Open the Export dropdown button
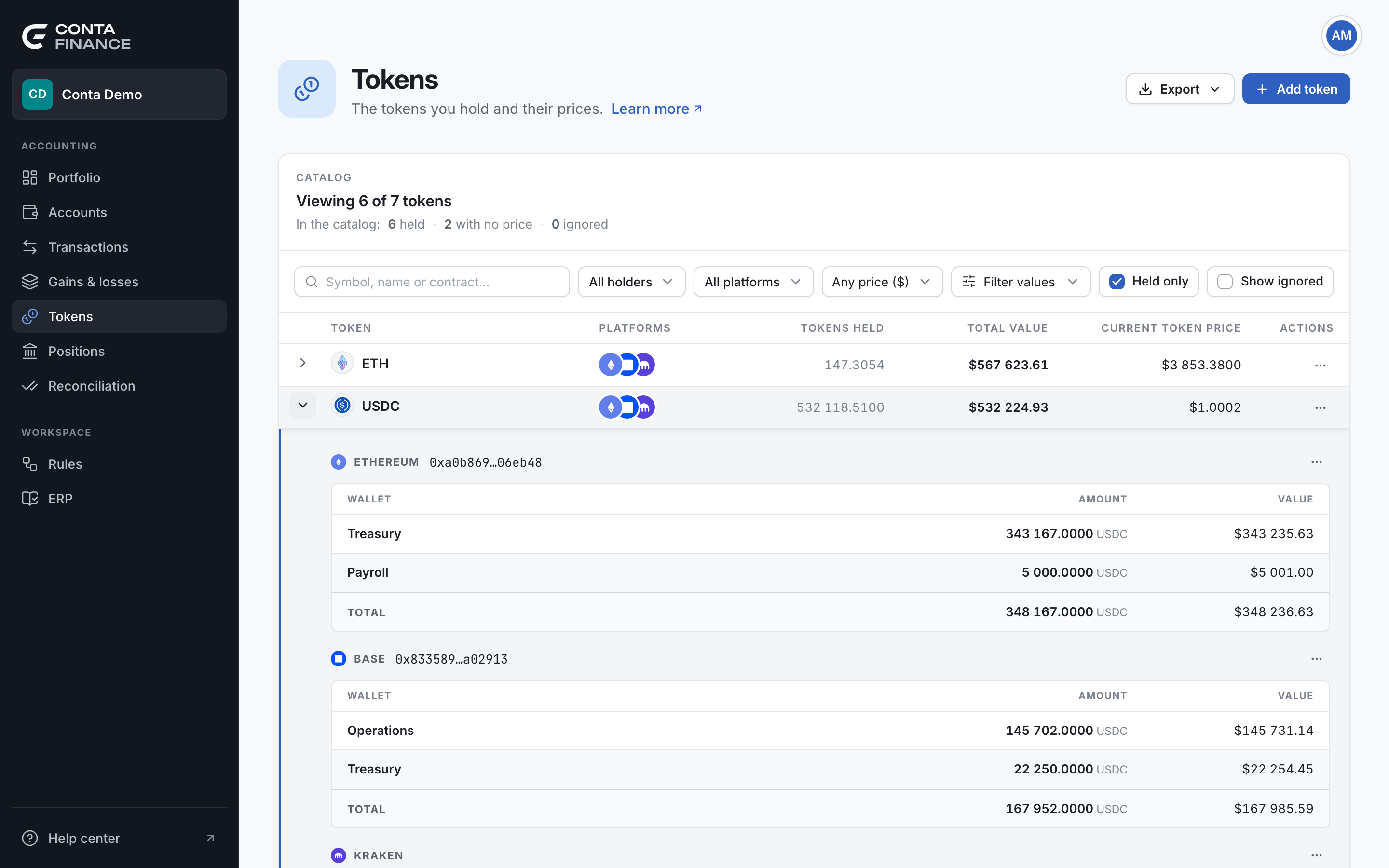Screen dimensions: 1389x868 (x=1180, y=89)
